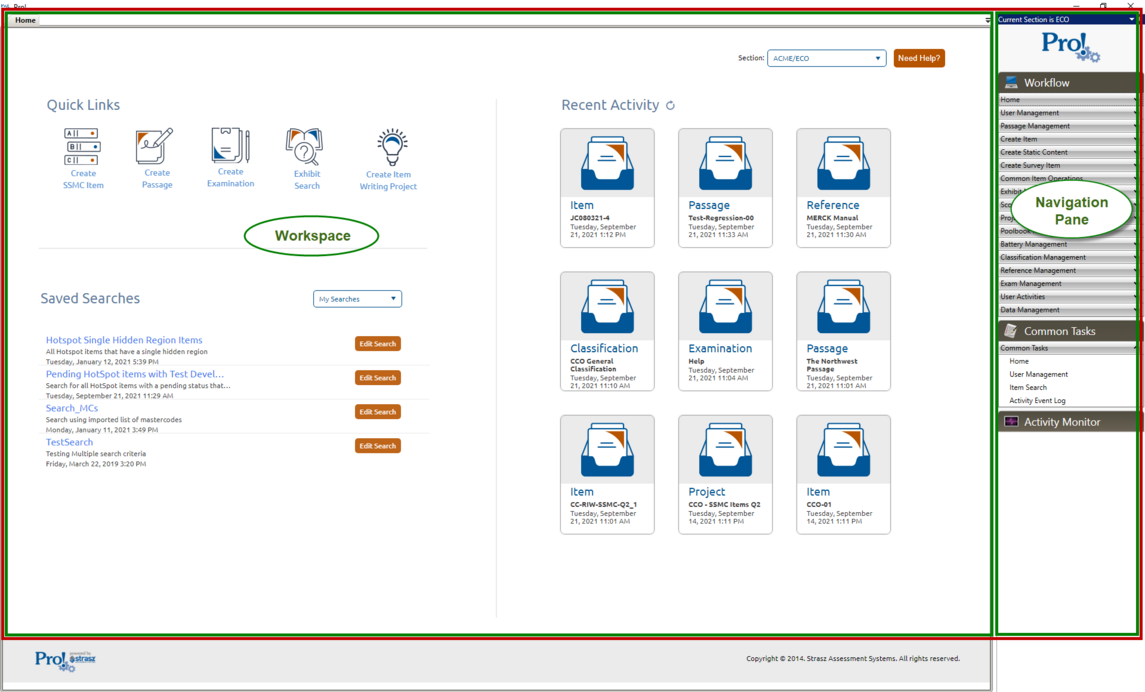Switch to the Home tab

[25, 20]
